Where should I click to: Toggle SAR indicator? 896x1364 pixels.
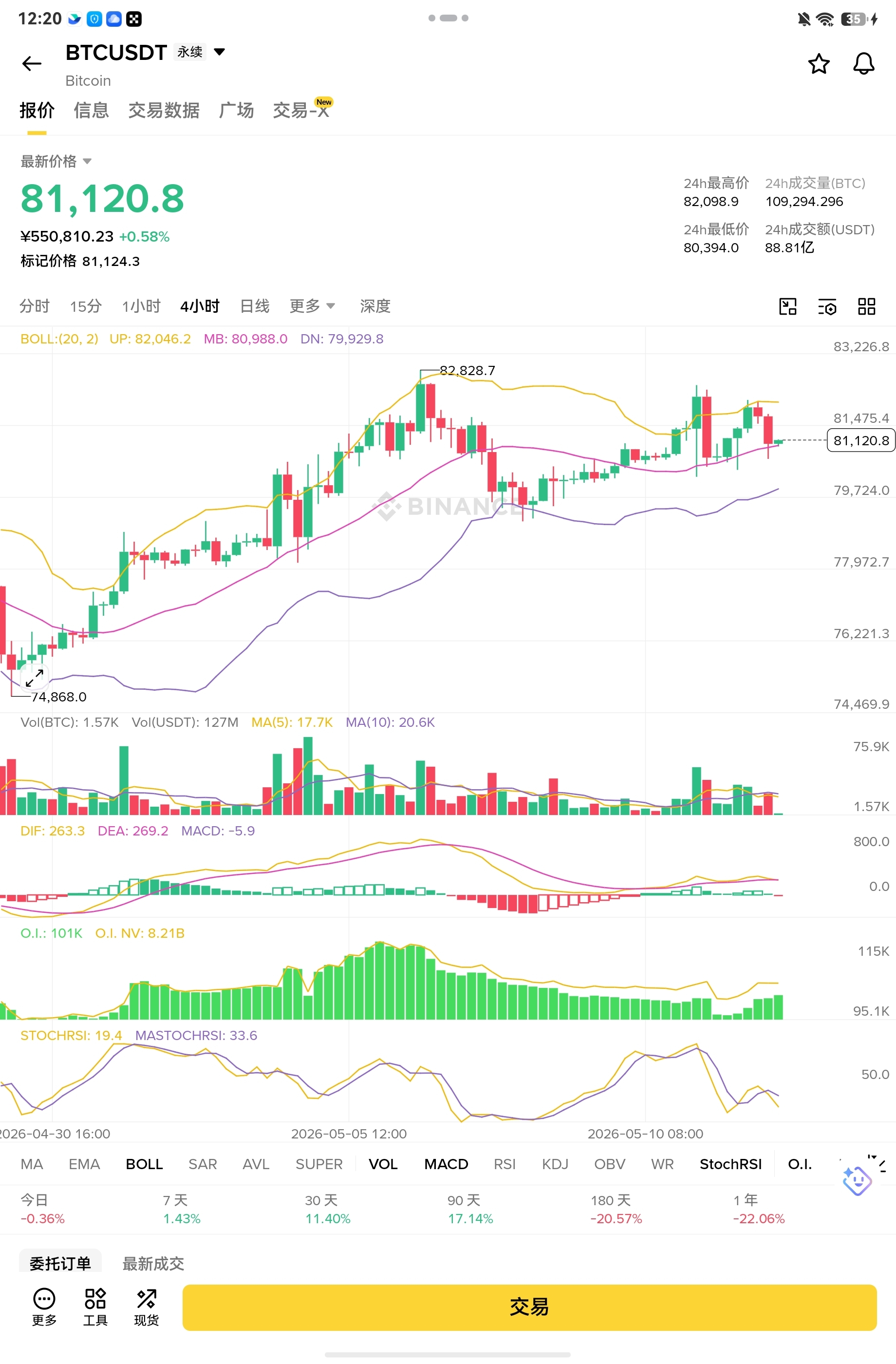[x=203, y=1164]
